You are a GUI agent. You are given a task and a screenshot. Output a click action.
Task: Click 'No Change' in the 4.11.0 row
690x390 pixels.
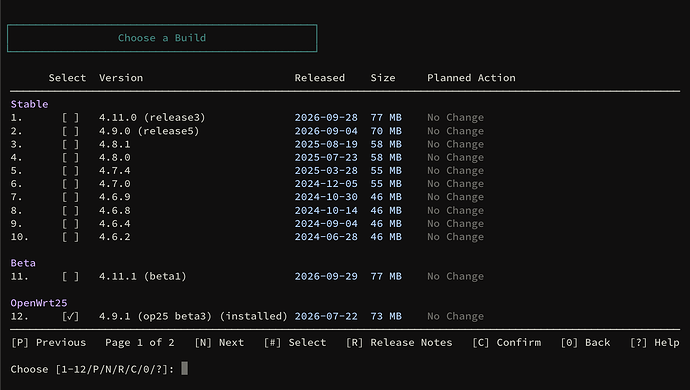click(455, 118)
